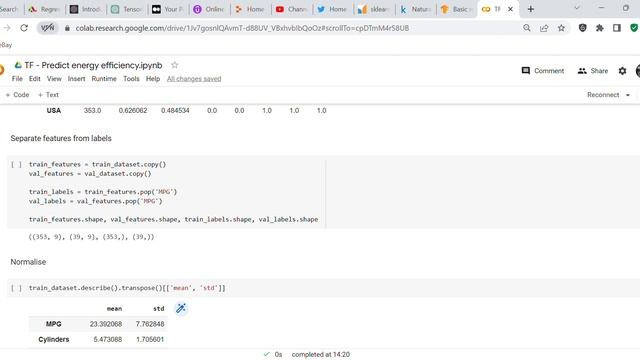Click the USA row label
The height and width of the screenshot is (360, 640).
54,111
